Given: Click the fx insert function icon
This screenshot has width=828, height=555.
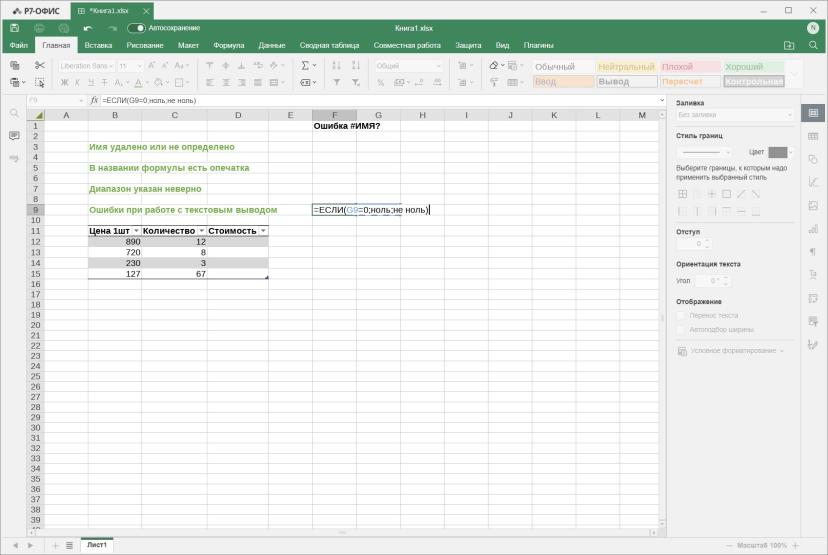Looking at the screenshot, I should [94, 100].
